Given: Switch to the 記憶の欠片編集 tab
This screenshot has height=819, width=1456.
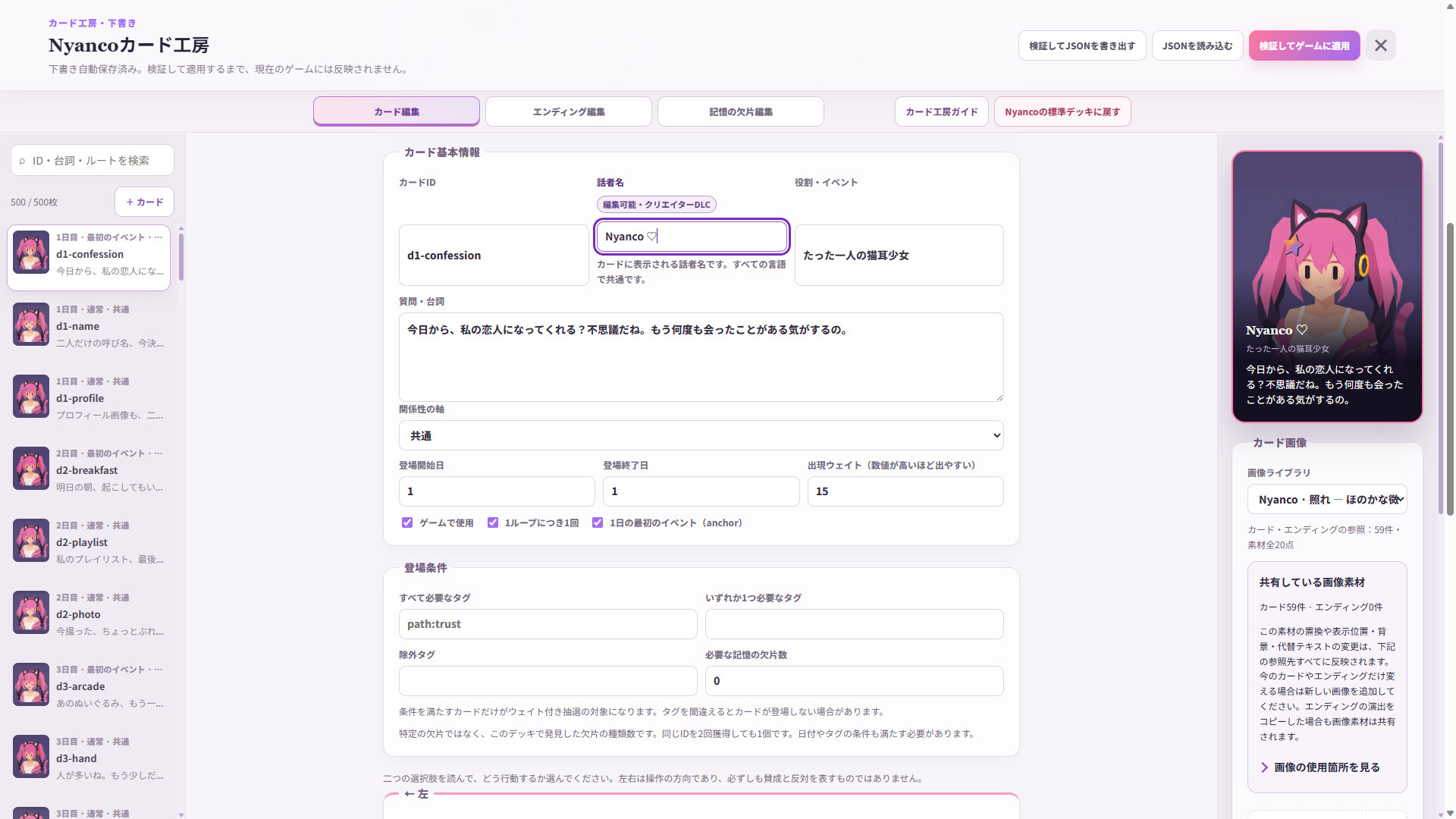Looking at the screenshot, I should (x=741, y=111).
